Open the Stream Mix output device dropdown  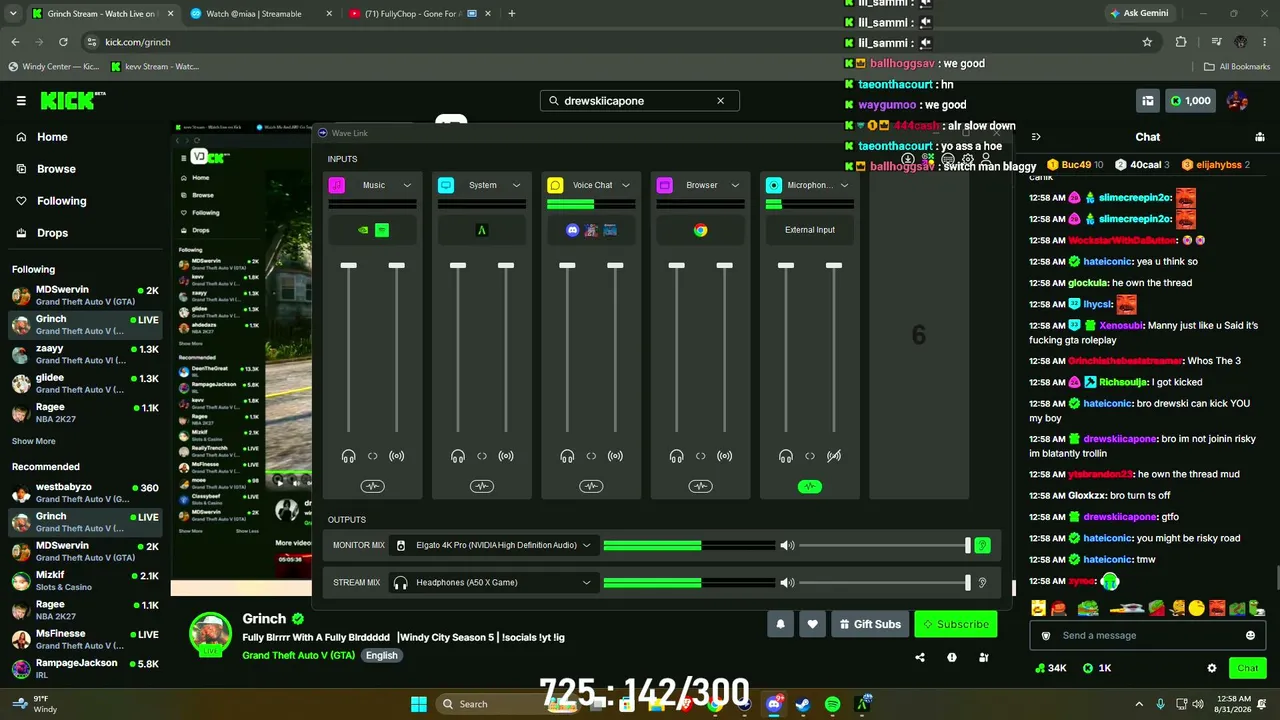click(x=493, y=582)
